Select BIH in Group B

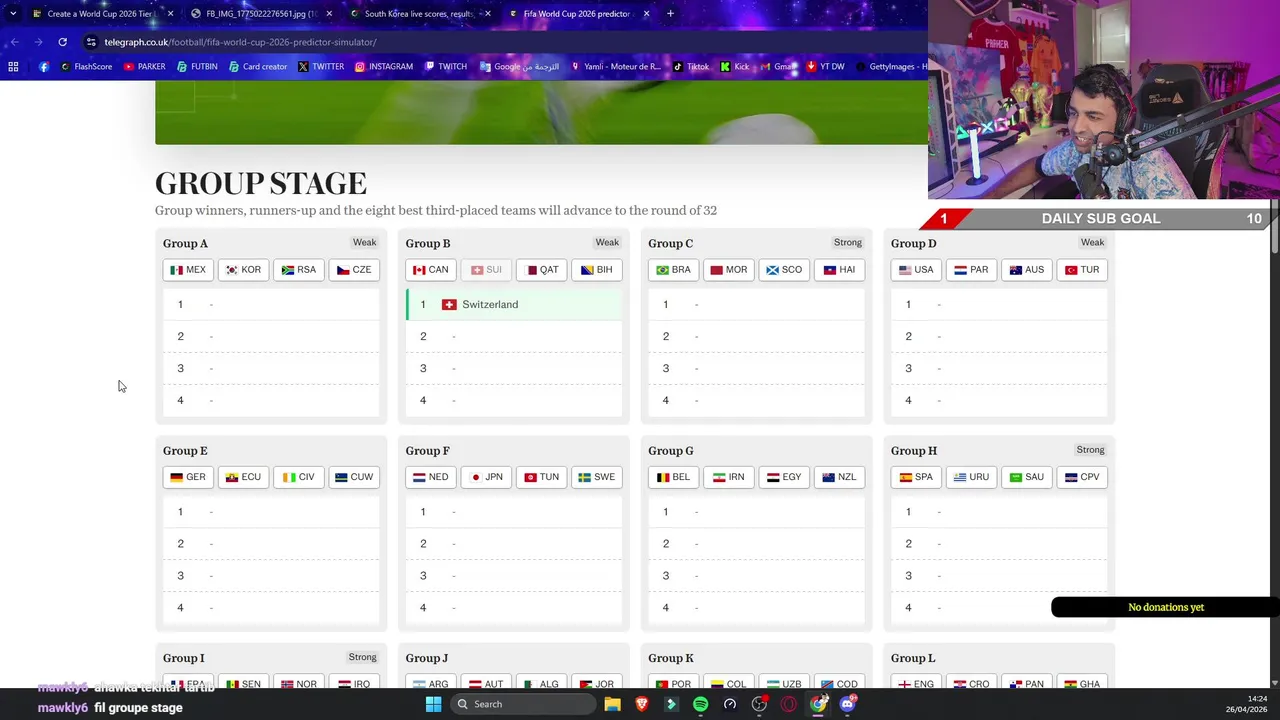[597, 270]
